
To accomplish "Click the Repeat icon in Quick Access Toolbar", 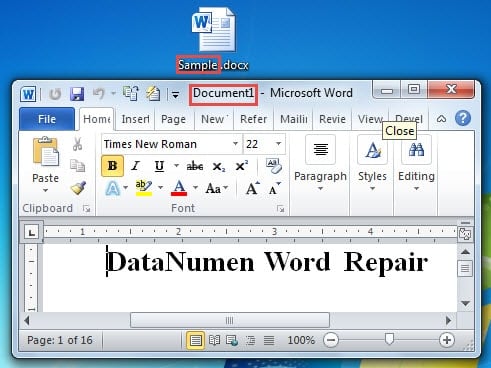I will [55, 94].
